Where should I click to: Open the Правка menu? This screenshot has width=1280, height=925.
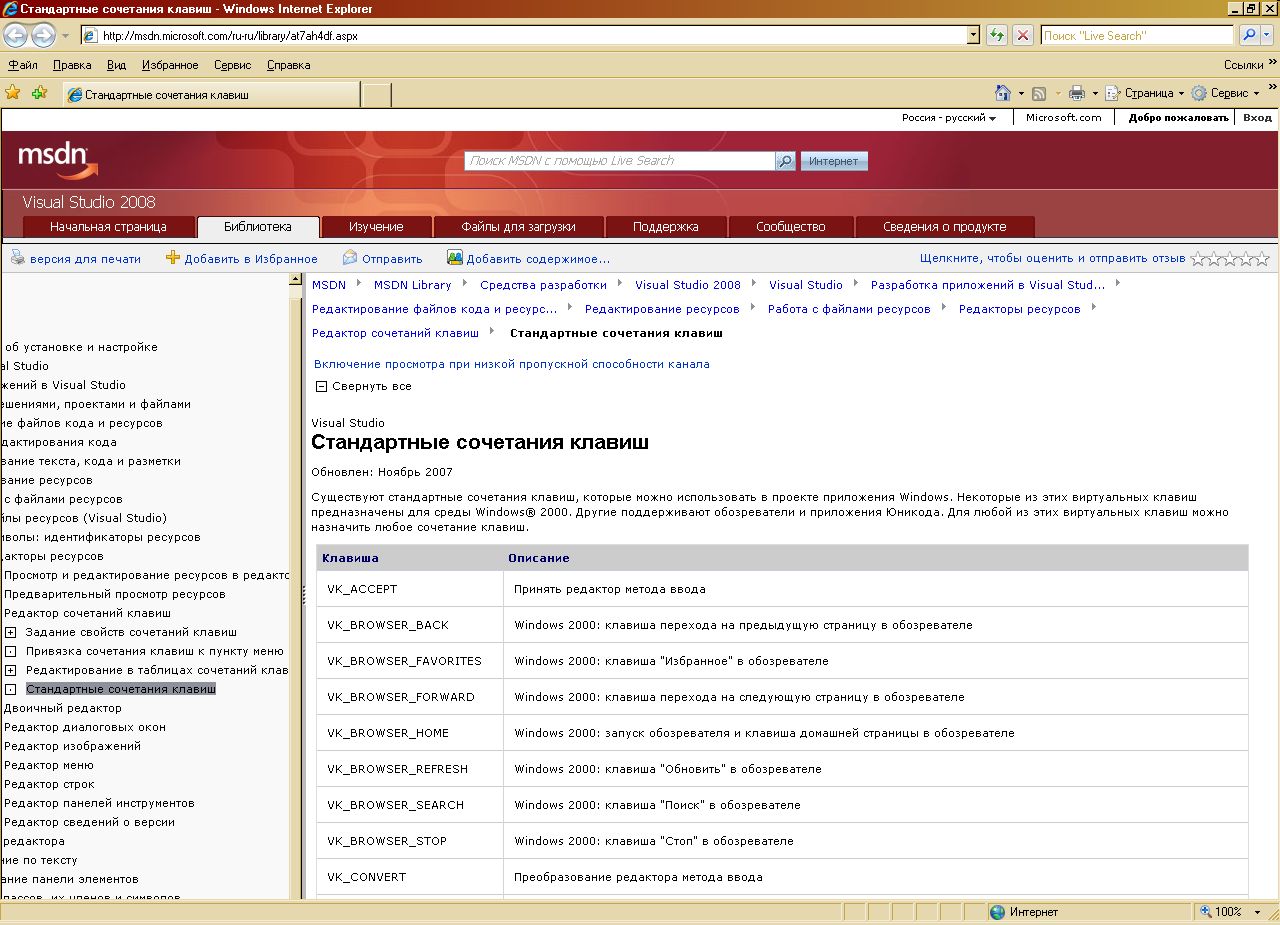[72, 65]
